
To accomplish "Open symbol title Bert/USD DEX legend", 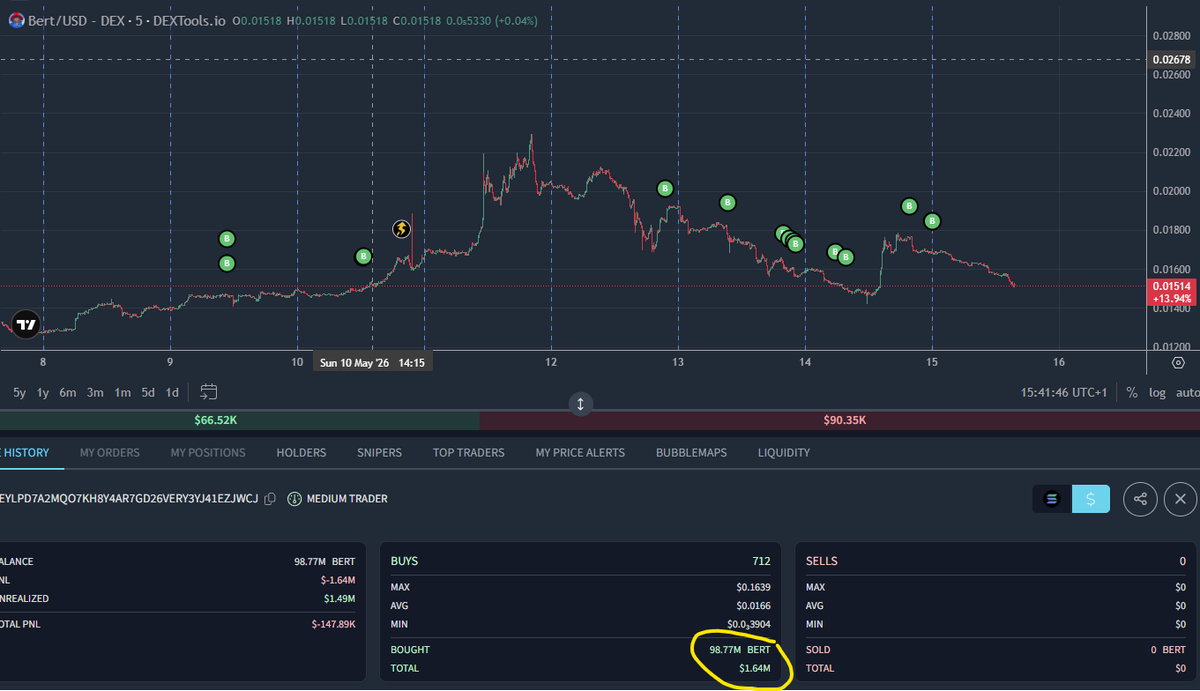I will (127, 19).
